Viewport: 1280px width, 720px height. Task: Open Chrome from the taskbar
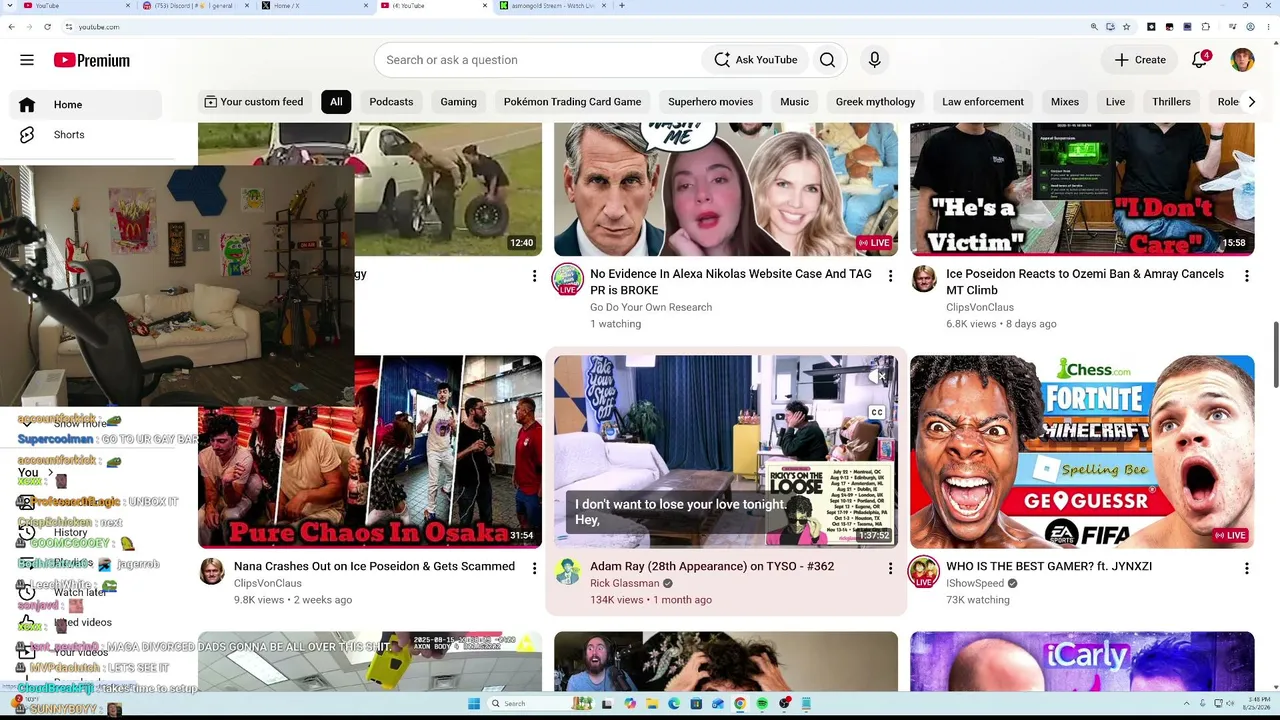pos(740,704)
